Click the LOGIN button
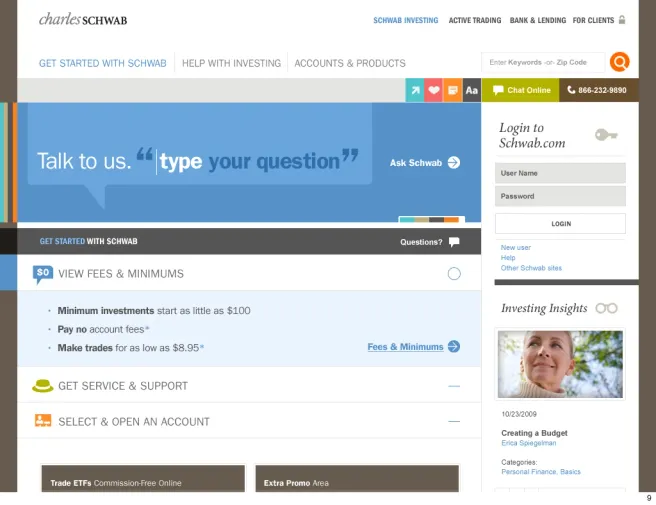This screenshot has width=656, height=505. (x=561, y=224)
